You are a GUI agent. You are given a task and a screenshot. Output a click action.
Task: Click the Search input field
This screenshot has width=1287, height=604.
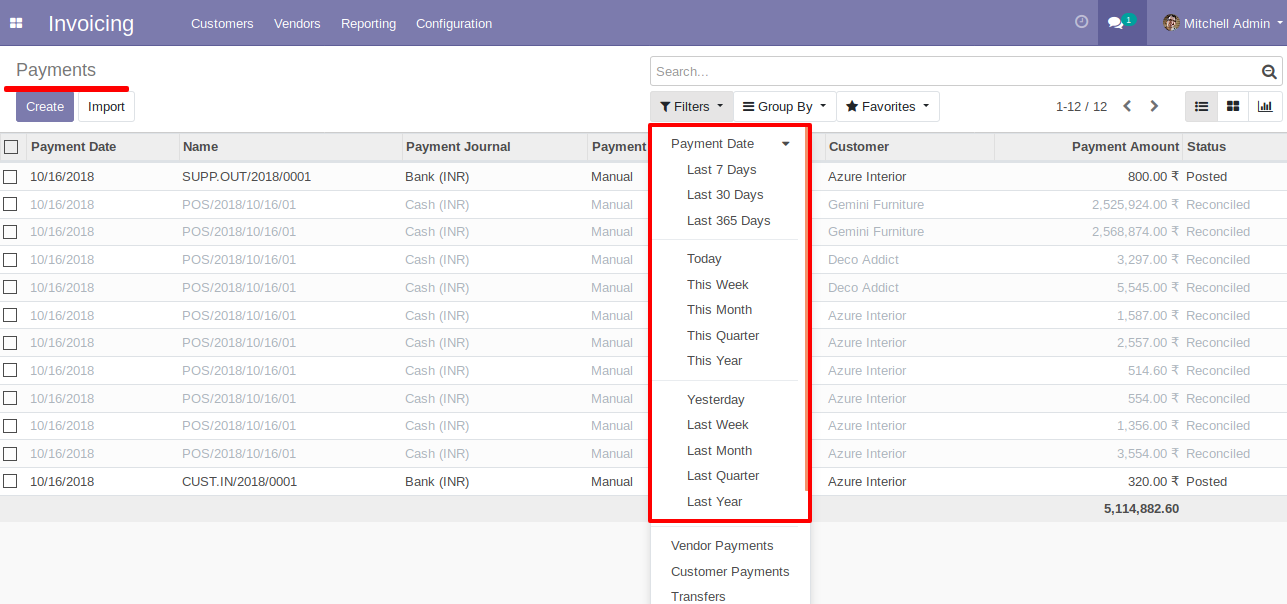955,71
